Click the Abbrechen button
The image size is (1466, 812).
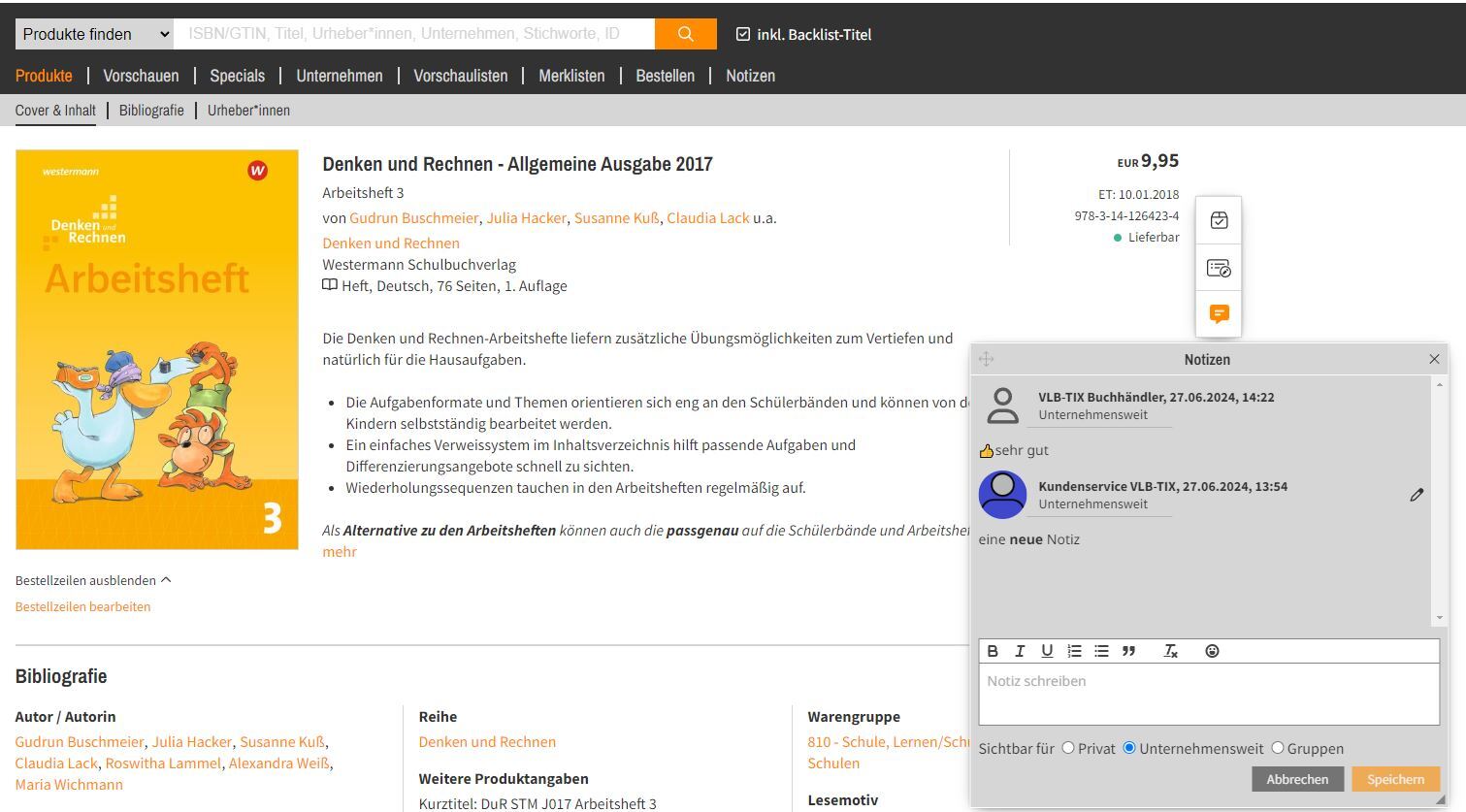(1297, 779)
